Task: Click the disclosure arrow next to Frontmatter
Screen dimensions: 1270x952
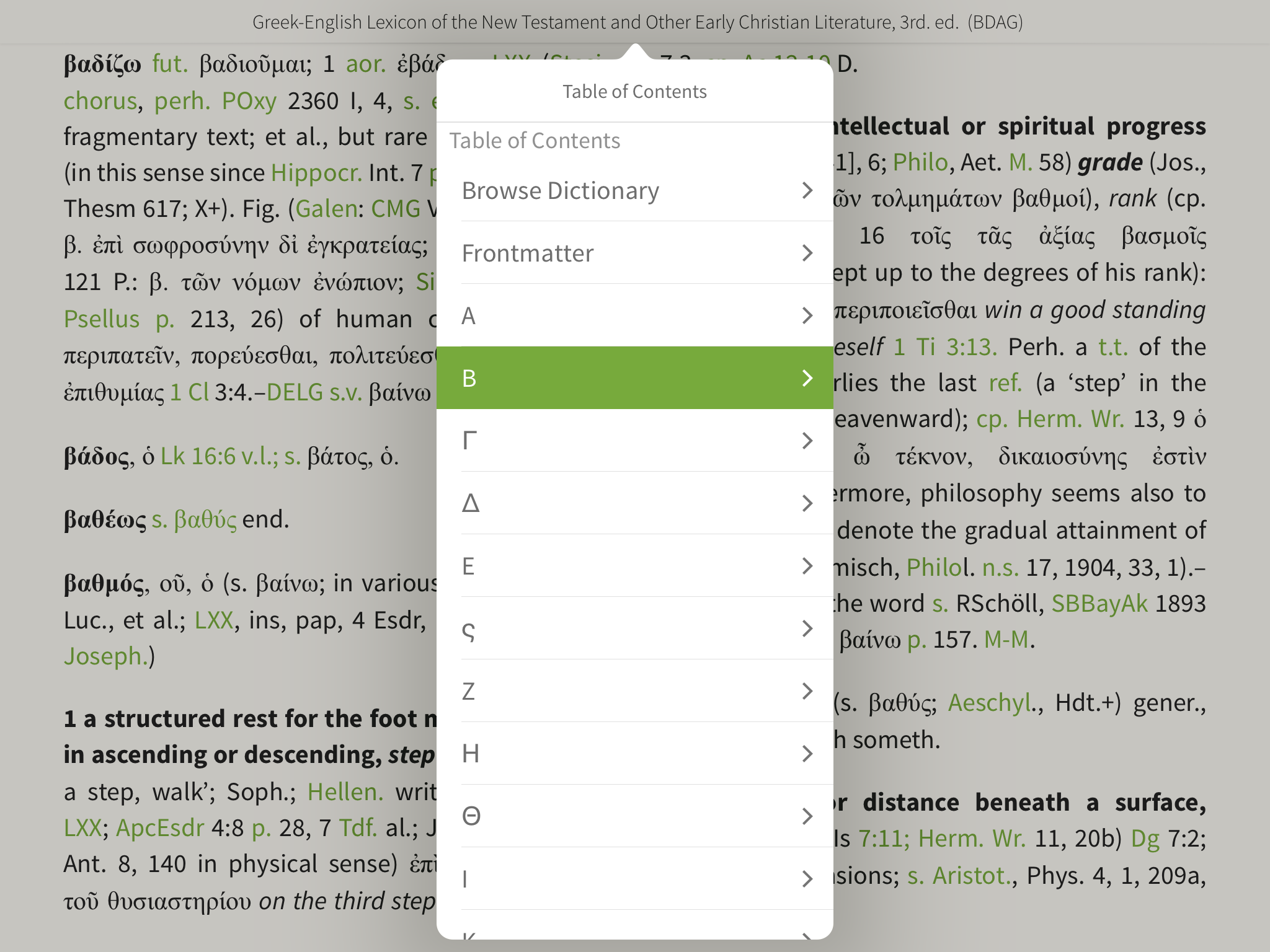Action: tap(808, 252)
